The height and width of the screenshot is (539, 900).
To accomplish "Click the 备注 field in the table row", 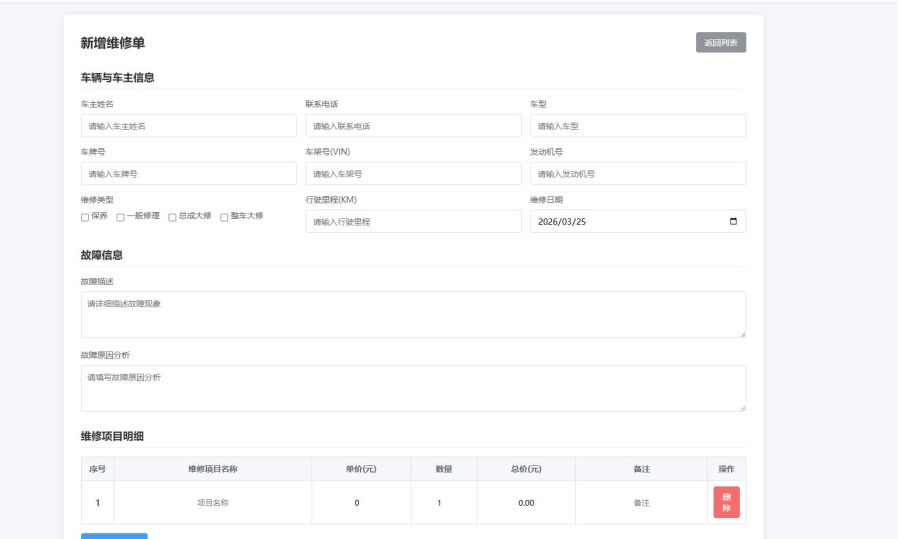I will (x=642, y=503).
